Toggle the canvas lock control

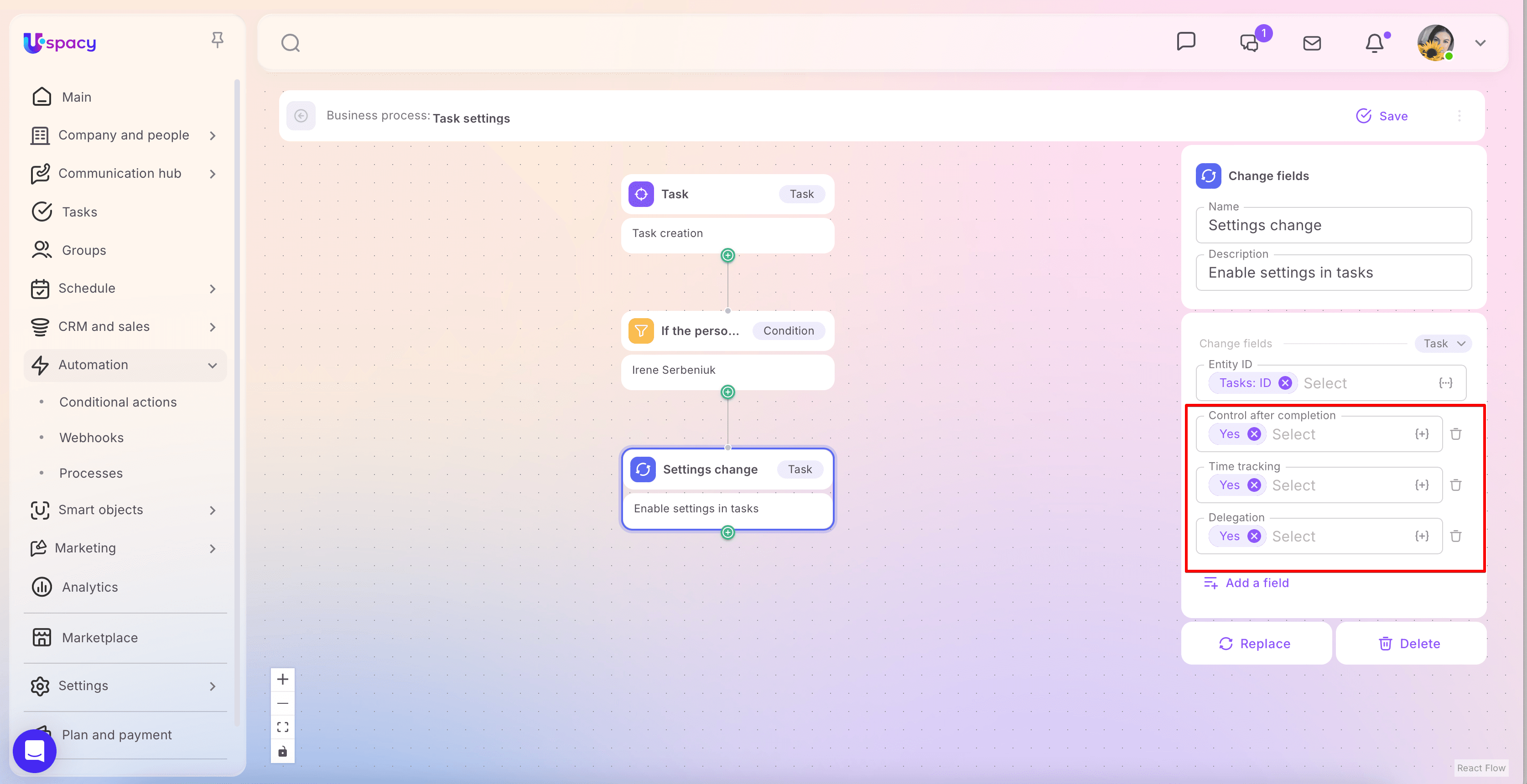point(283,751)
